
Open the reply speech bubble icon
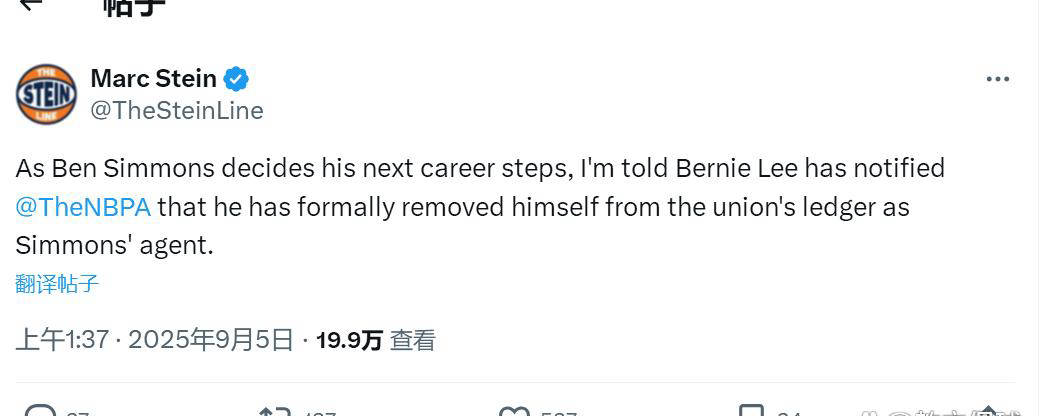(39, 411)
